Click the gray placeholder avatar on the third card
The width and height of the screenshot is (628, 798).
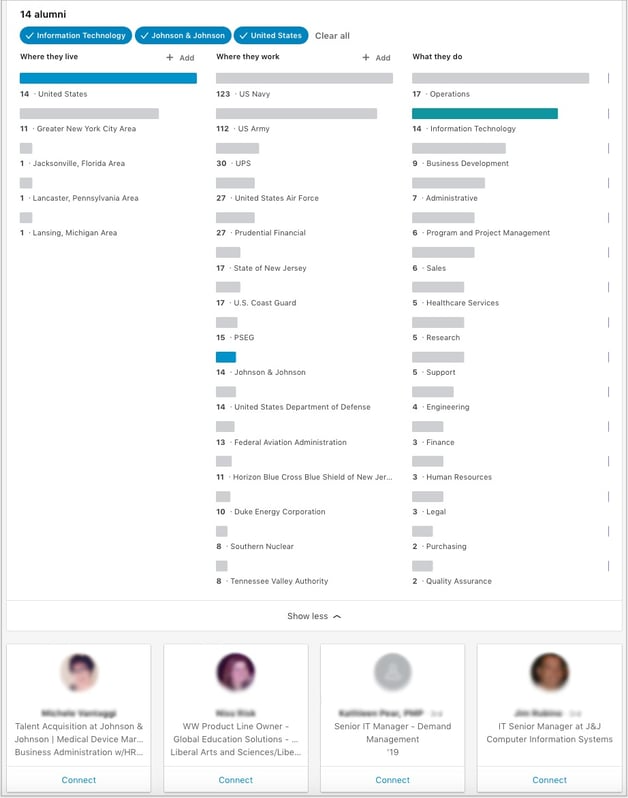click(392, 673)
